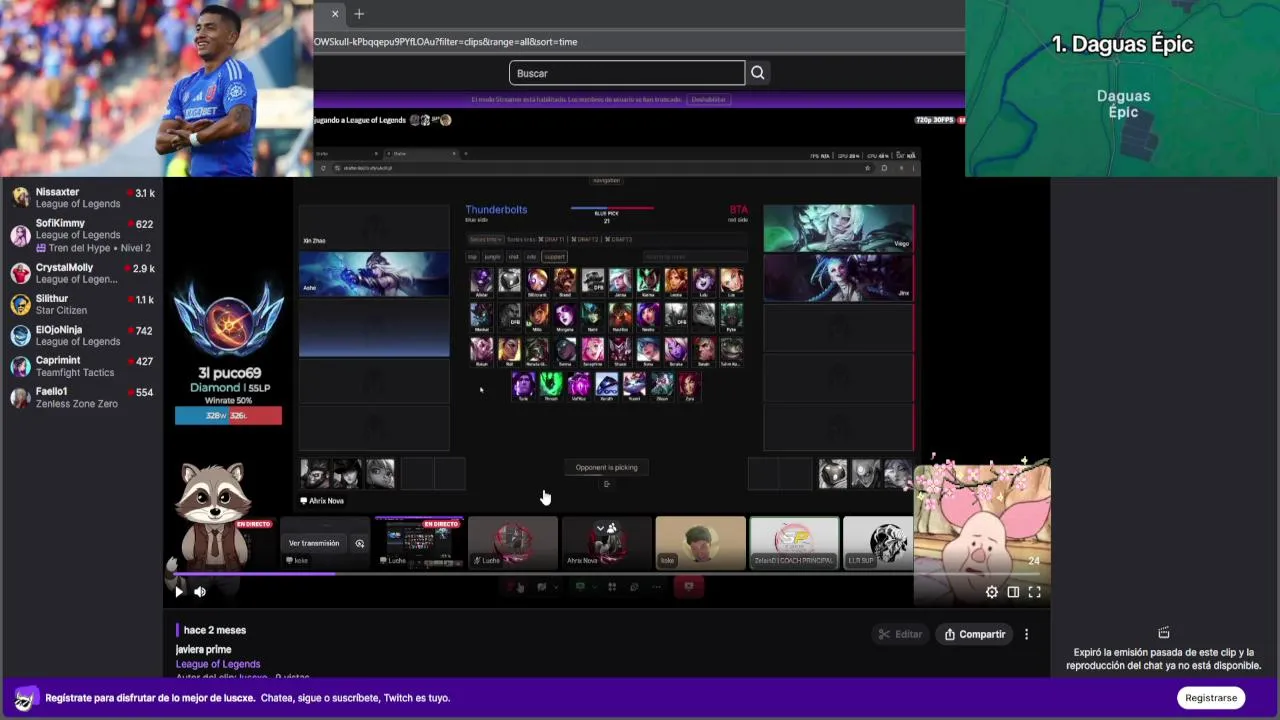
Task: Pick the Alistar champion icon
Action: (482, 281)
